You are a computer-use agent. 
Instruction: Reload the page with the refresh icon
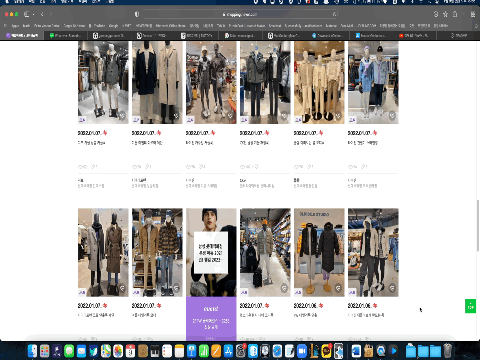click(x=334, y=14)
